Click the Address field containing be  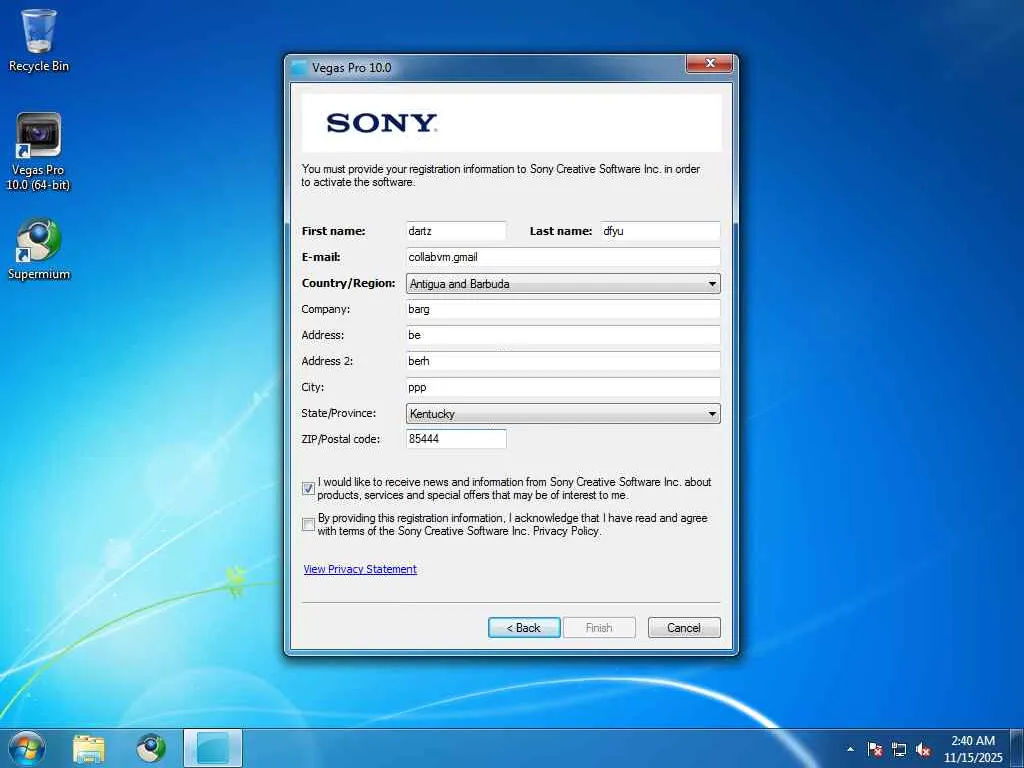563,335
